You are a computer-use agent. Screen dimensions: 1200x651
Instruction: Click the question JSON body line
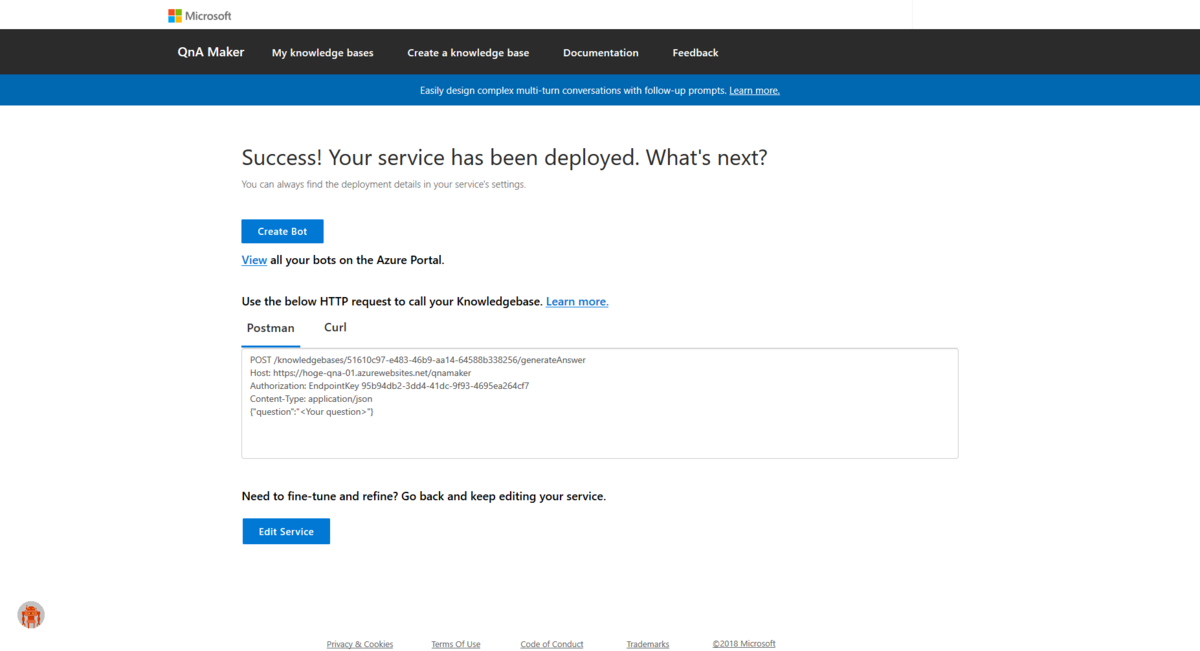(312, 412)
